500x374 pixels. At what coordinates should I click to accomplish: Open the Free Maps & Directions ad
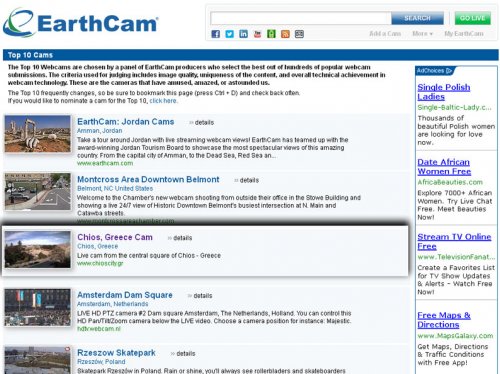(444, 320)
